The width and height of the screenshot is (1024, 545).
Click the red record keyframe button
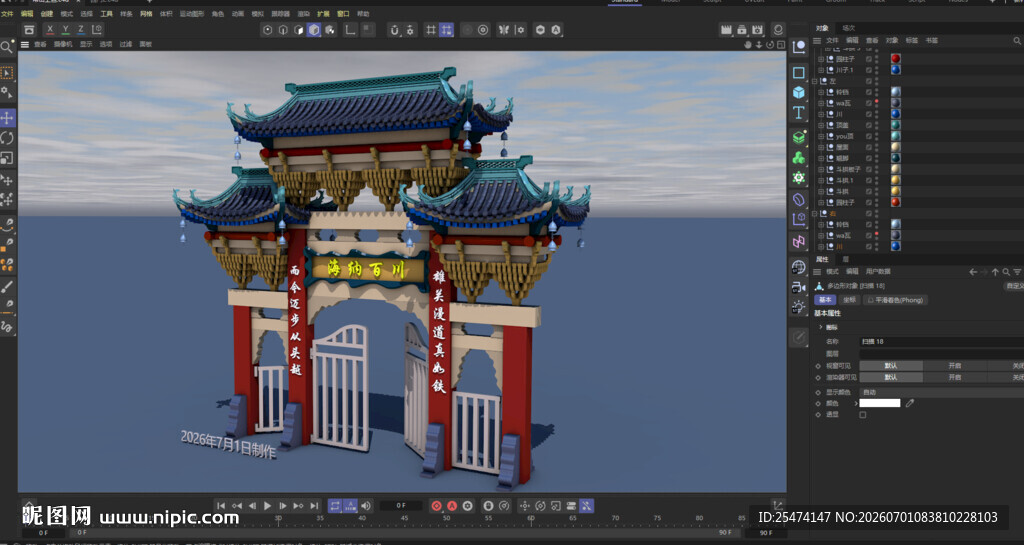[x=436, y=506]
